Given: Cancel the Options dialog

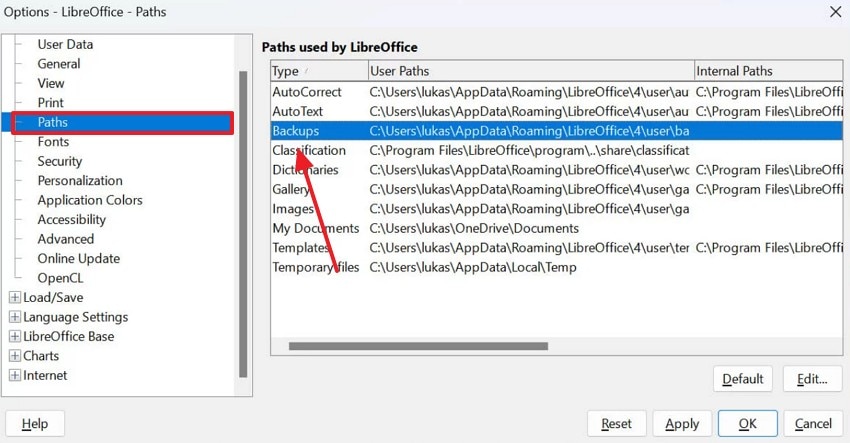Looking at the screenshot, I should [813, 423].
